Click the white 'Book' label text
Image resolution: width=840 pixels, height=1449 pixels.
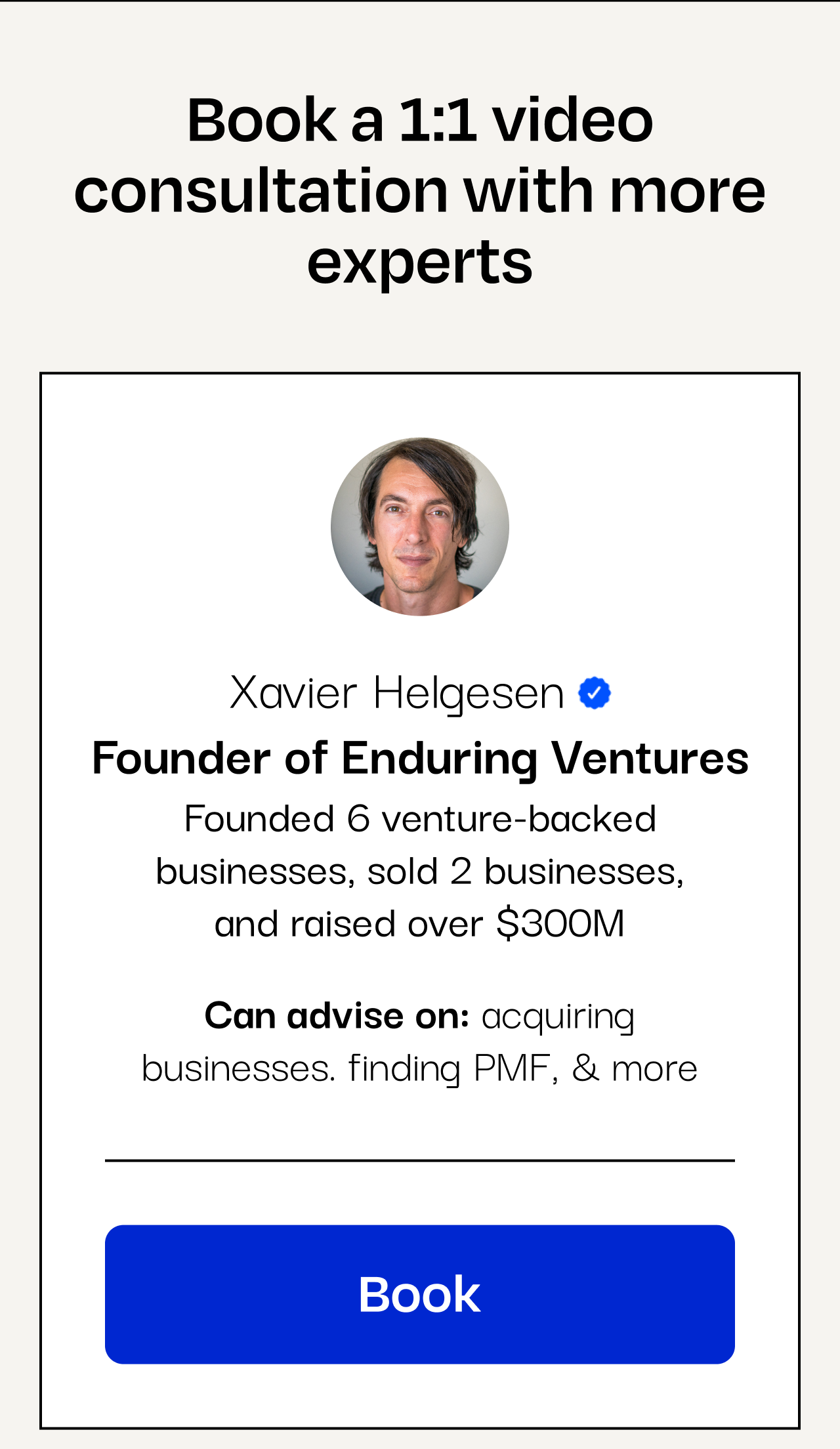click(x=420, y=1294)
